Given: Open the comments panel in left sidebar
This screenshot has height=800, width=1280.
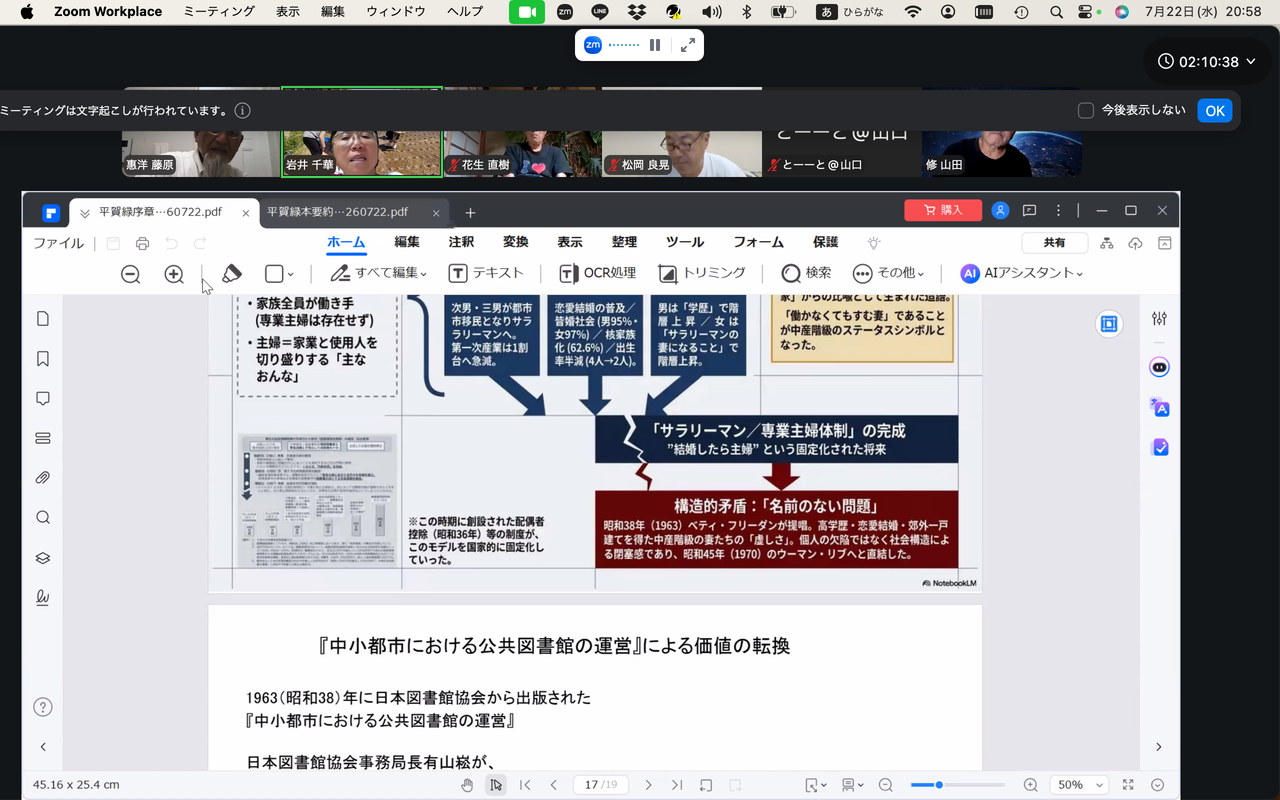Looking at the screenshot, I should click(43, 398).
